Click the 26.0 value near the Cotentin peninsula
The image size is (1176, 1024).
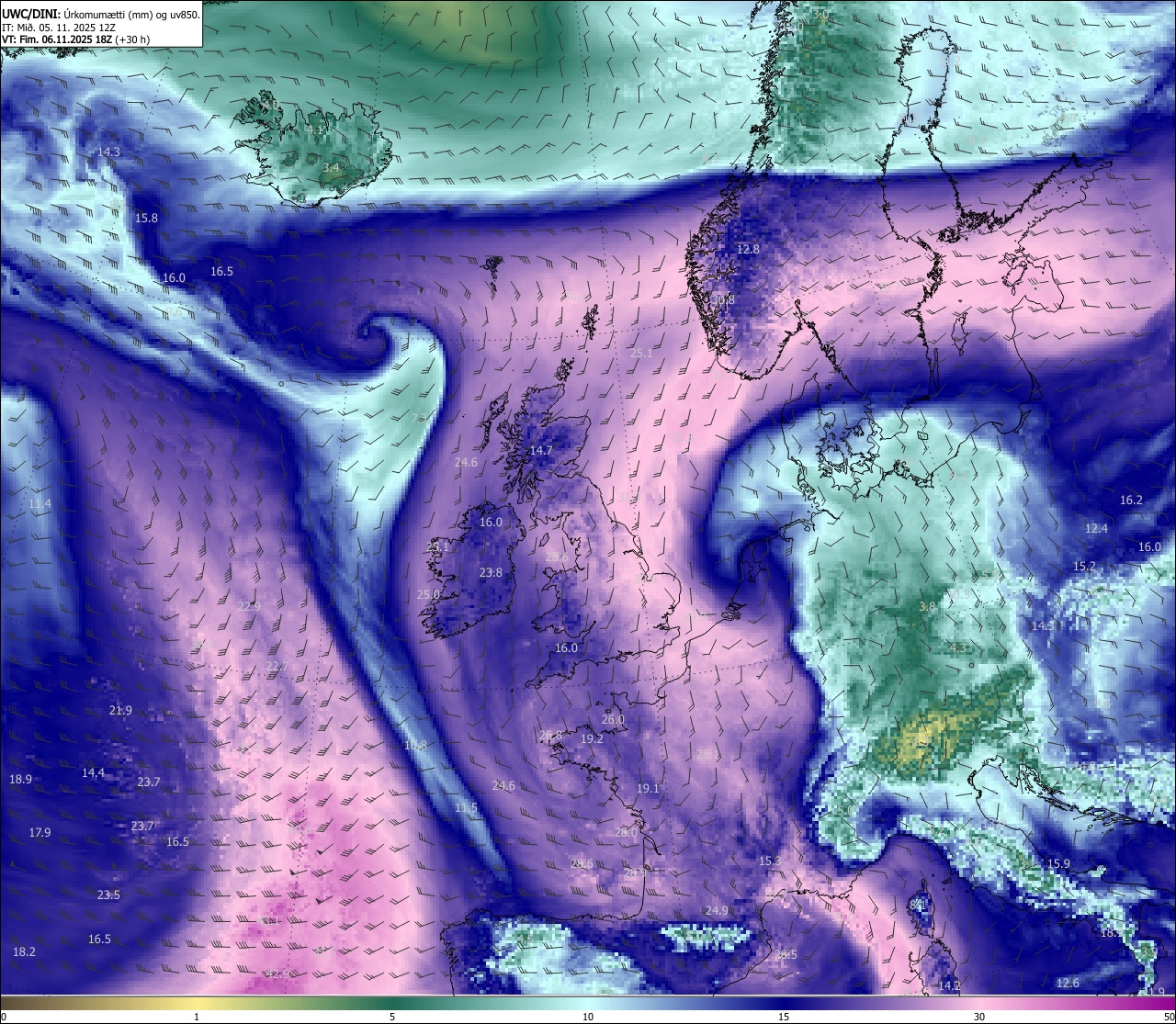(613, 720)
